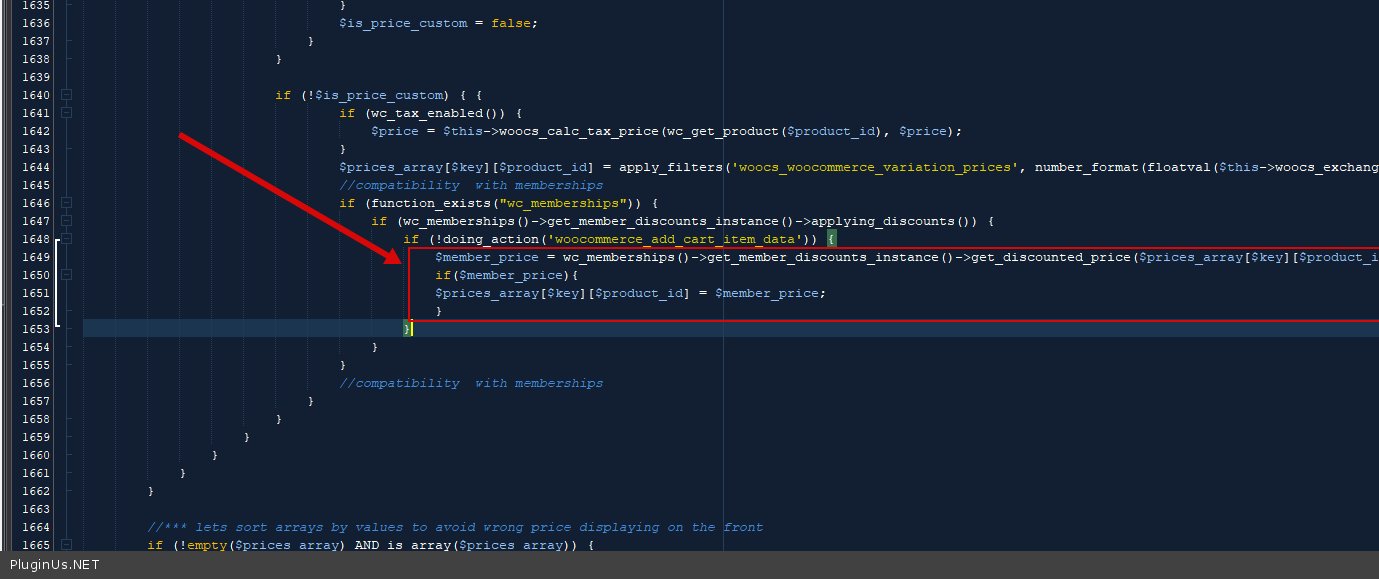Collapse the function_exists block at line 1646
Viewport: 1379px width, 579px height.
point(67,203)
